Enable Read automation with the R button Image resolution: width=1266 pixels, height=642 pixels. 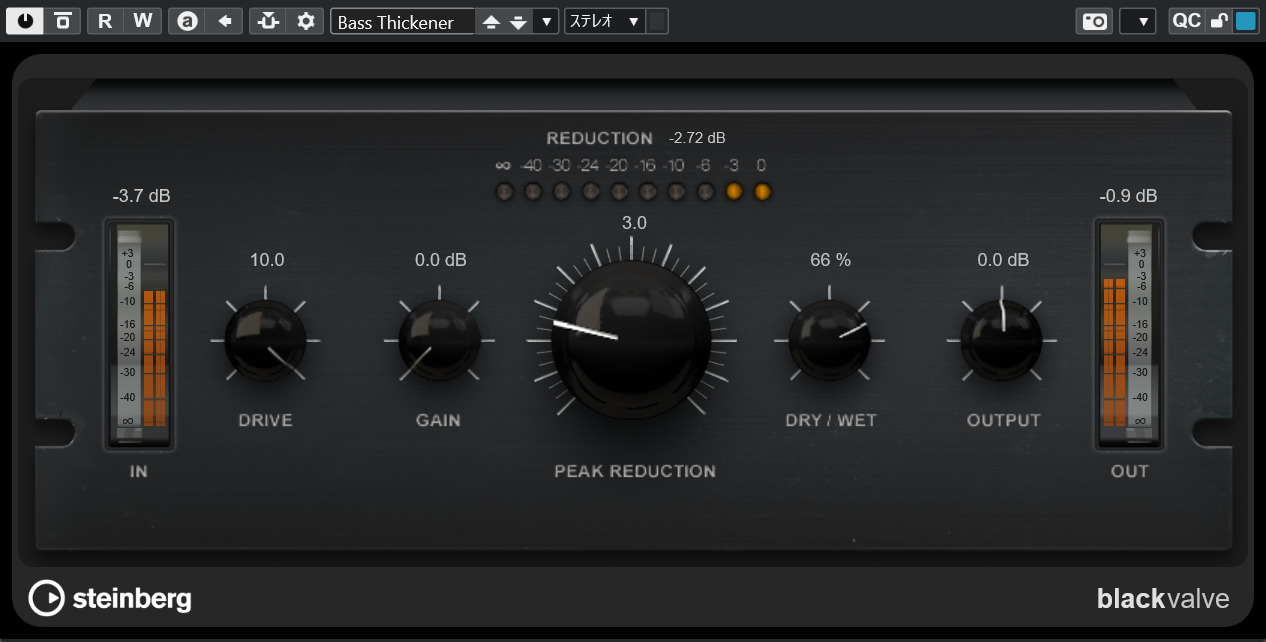coord(105,21)
